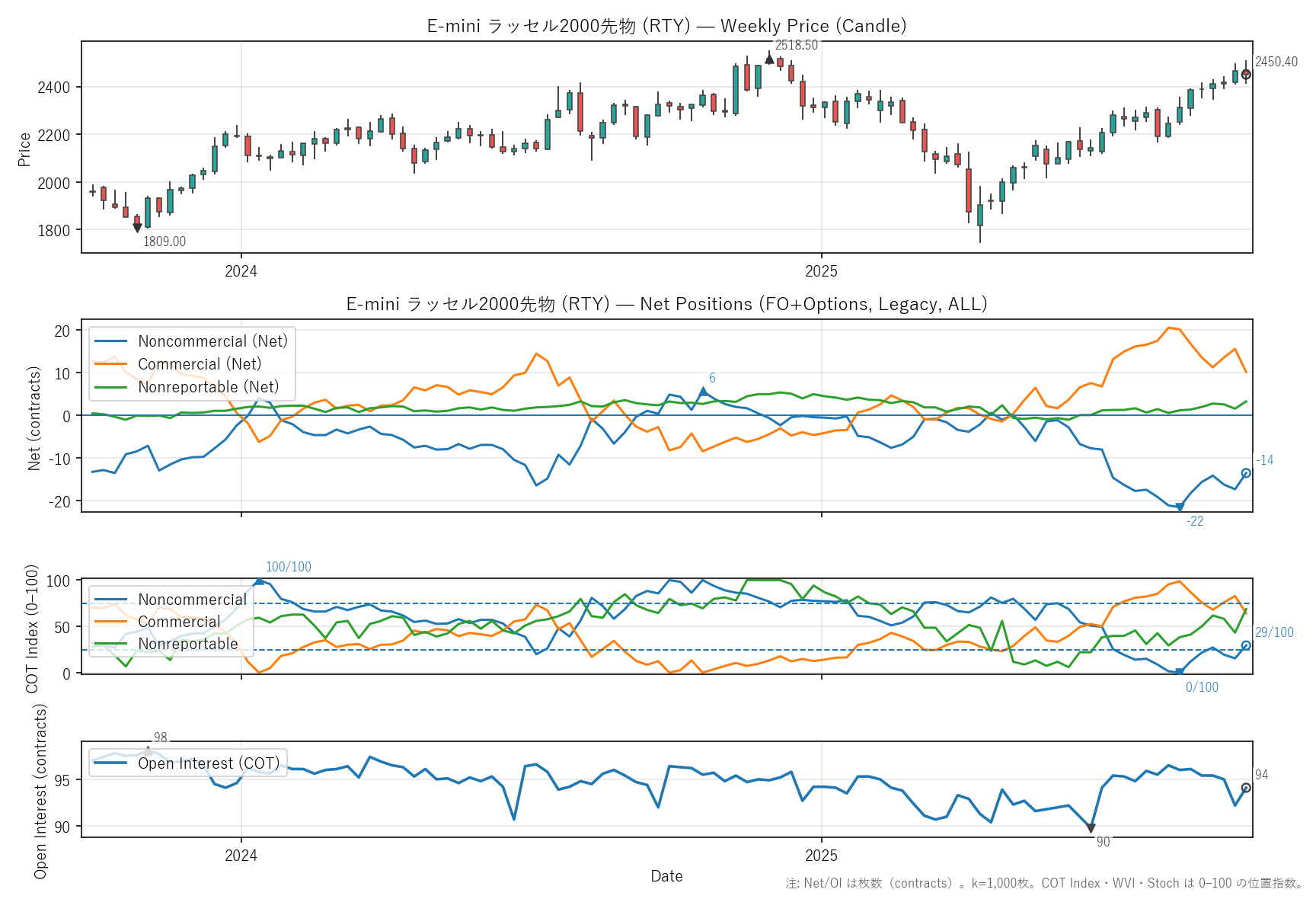Click the Weekly Price (Candle) chart title
Screen dimensions: 1316x899
666,26
